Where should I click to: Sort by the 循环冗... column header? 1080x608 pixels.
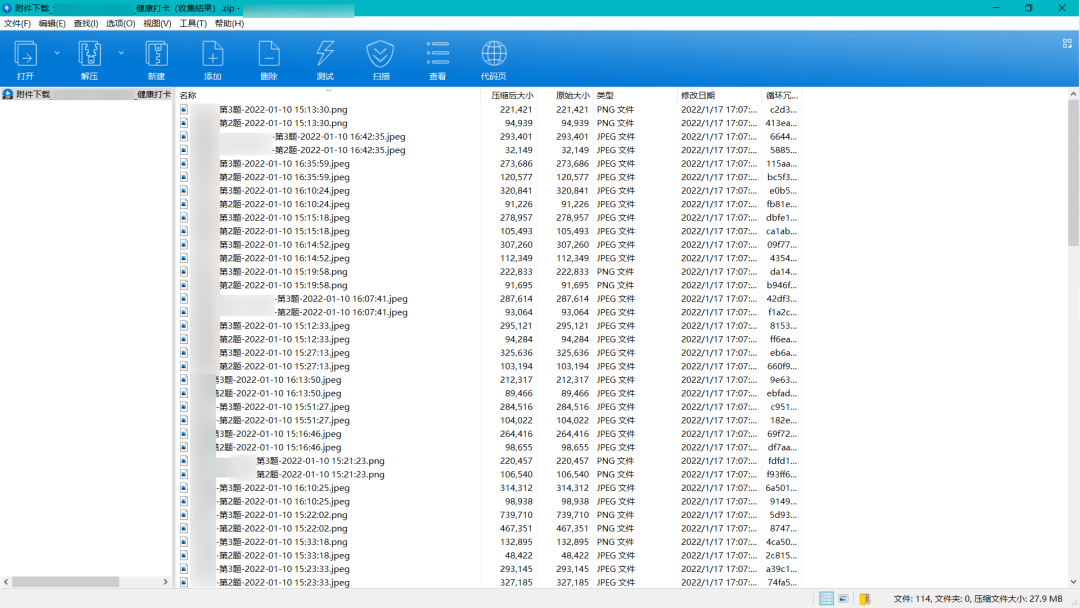782,96
